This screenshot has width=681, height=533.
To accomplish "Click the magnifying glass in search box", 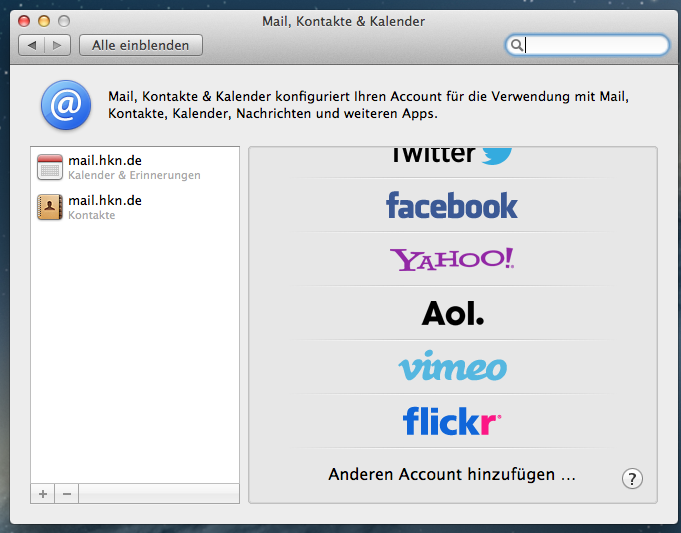I will (516, 45).
